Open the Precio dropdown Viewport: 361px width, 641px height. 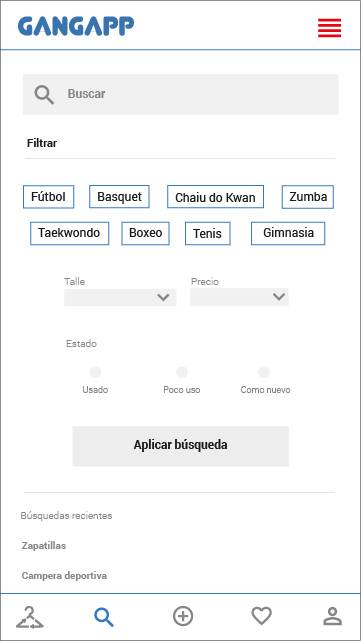point(240,297)
